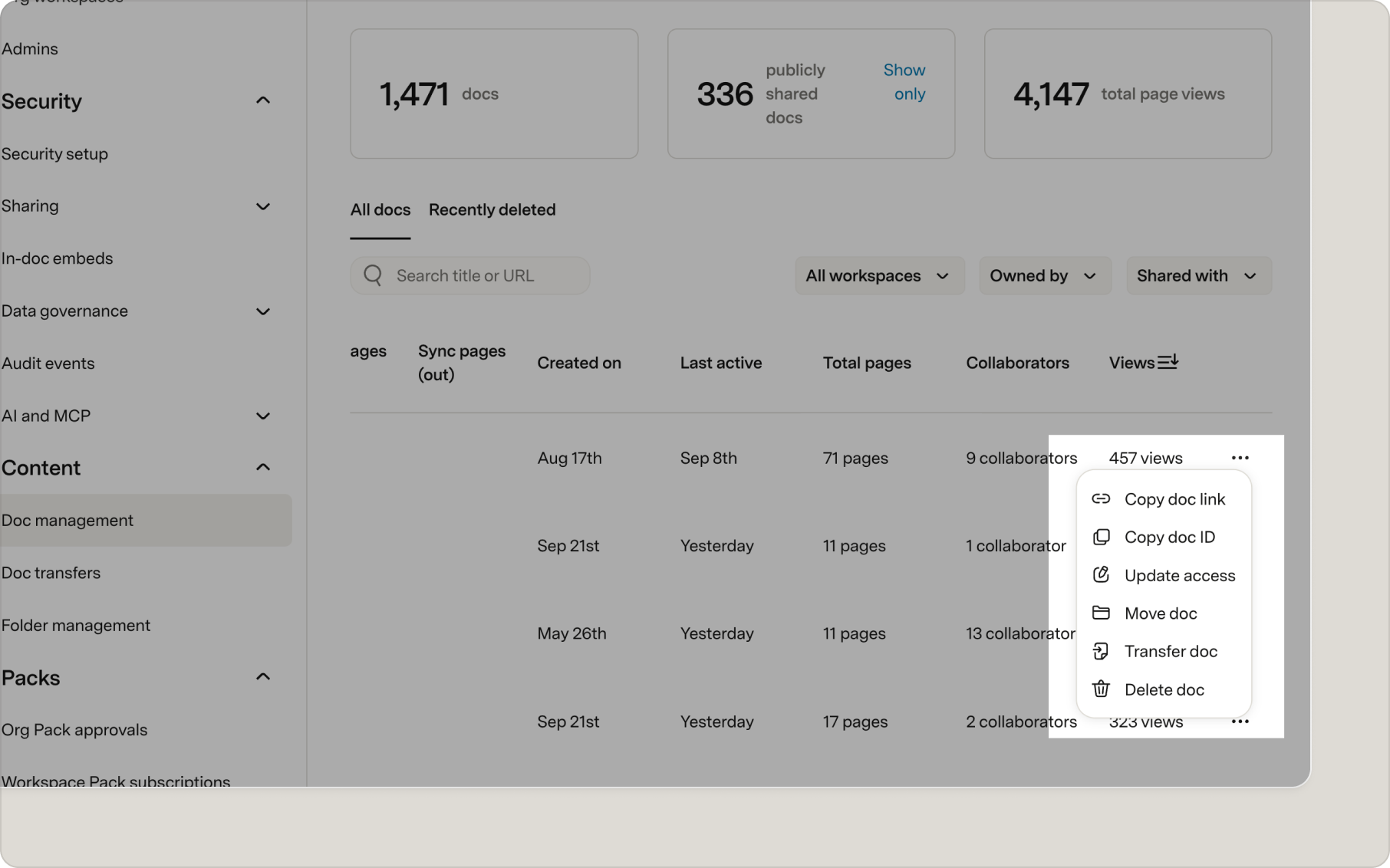Open Org Pack approvals in the sidebar

click(74, 730)
